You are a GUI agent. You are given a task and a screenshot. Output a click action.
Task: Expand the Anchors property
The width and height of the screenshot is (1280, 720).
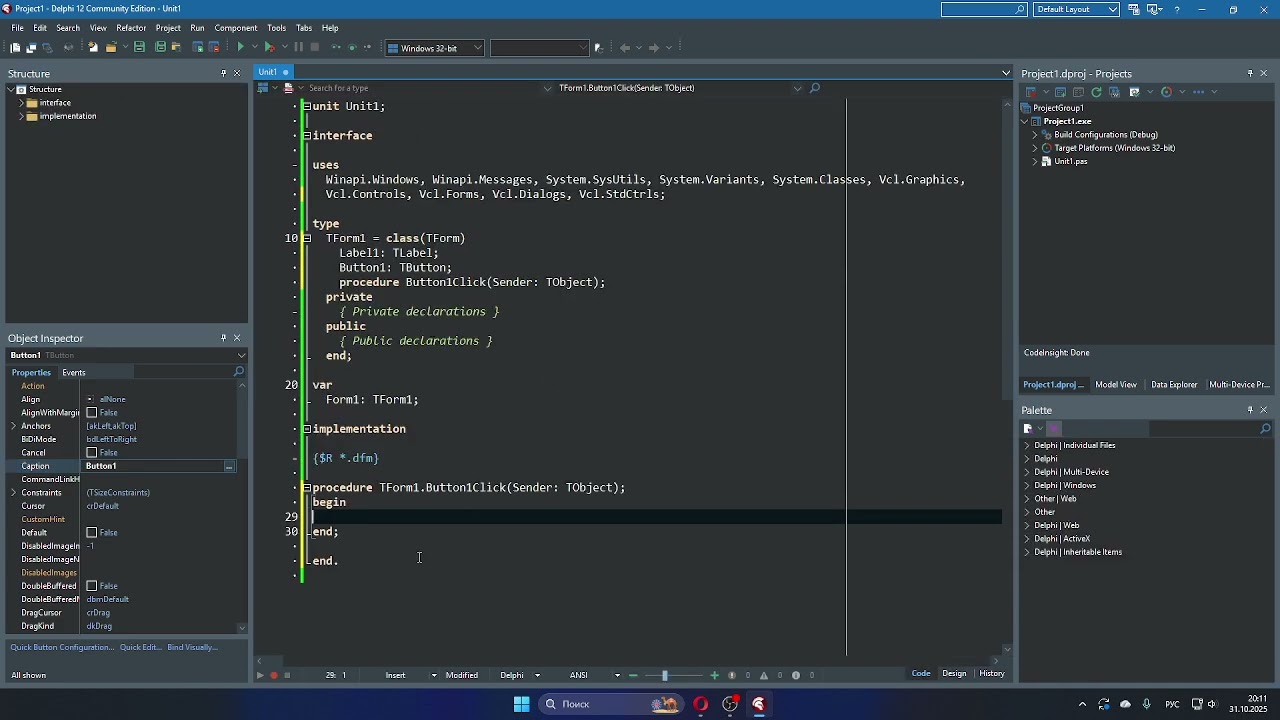(14, 426)
